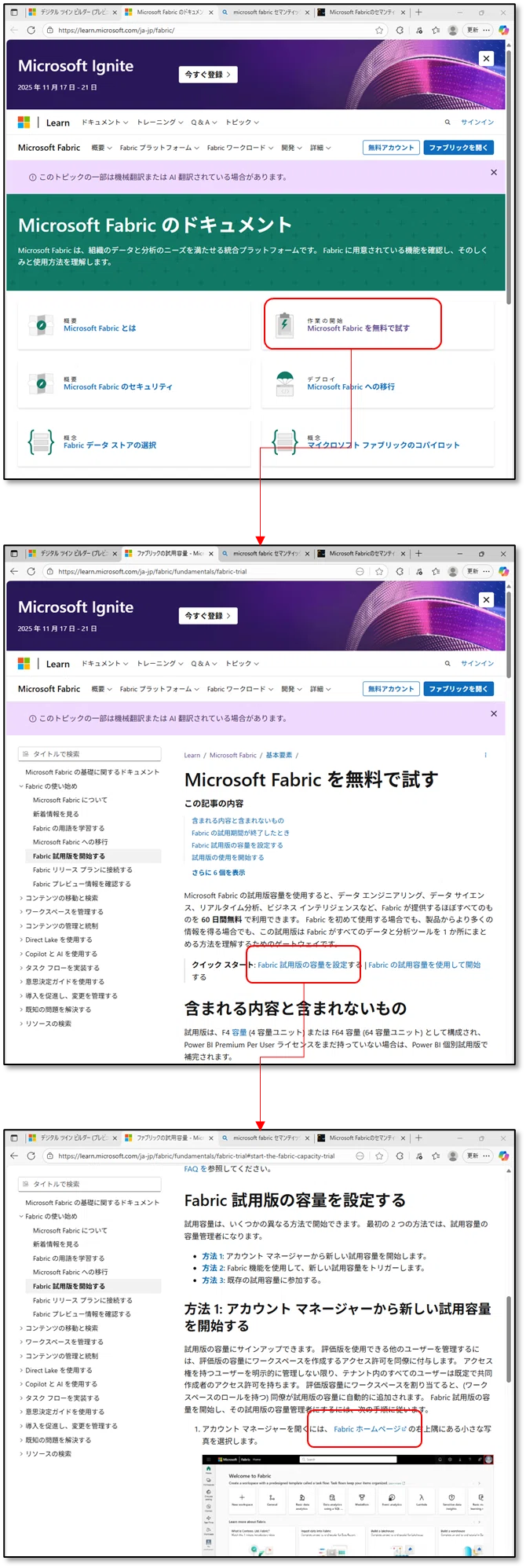526x1568 pixels.
Task: Dismiss machine-translation notice on Fabric documentation home page
Action: coord(494,172)
